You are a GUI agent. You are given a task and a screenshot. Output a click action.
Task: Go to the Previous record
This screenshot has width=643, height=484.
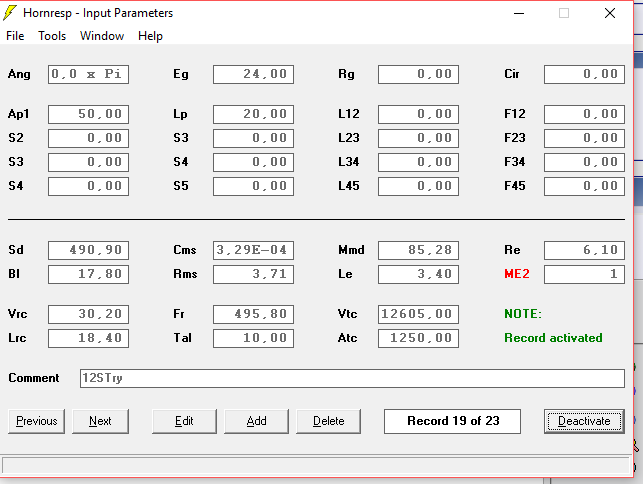click(x=36, y=421)
